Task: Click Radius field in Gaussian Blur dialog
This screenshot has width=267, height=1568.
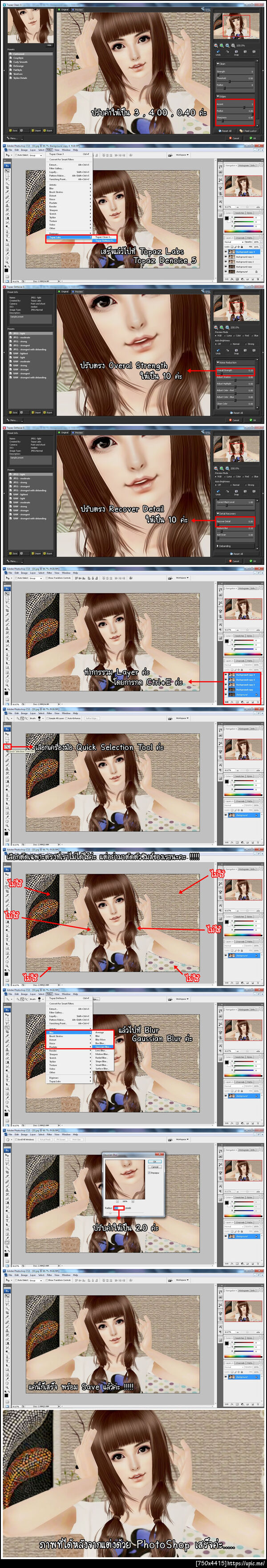Action: click(119, 1208)
